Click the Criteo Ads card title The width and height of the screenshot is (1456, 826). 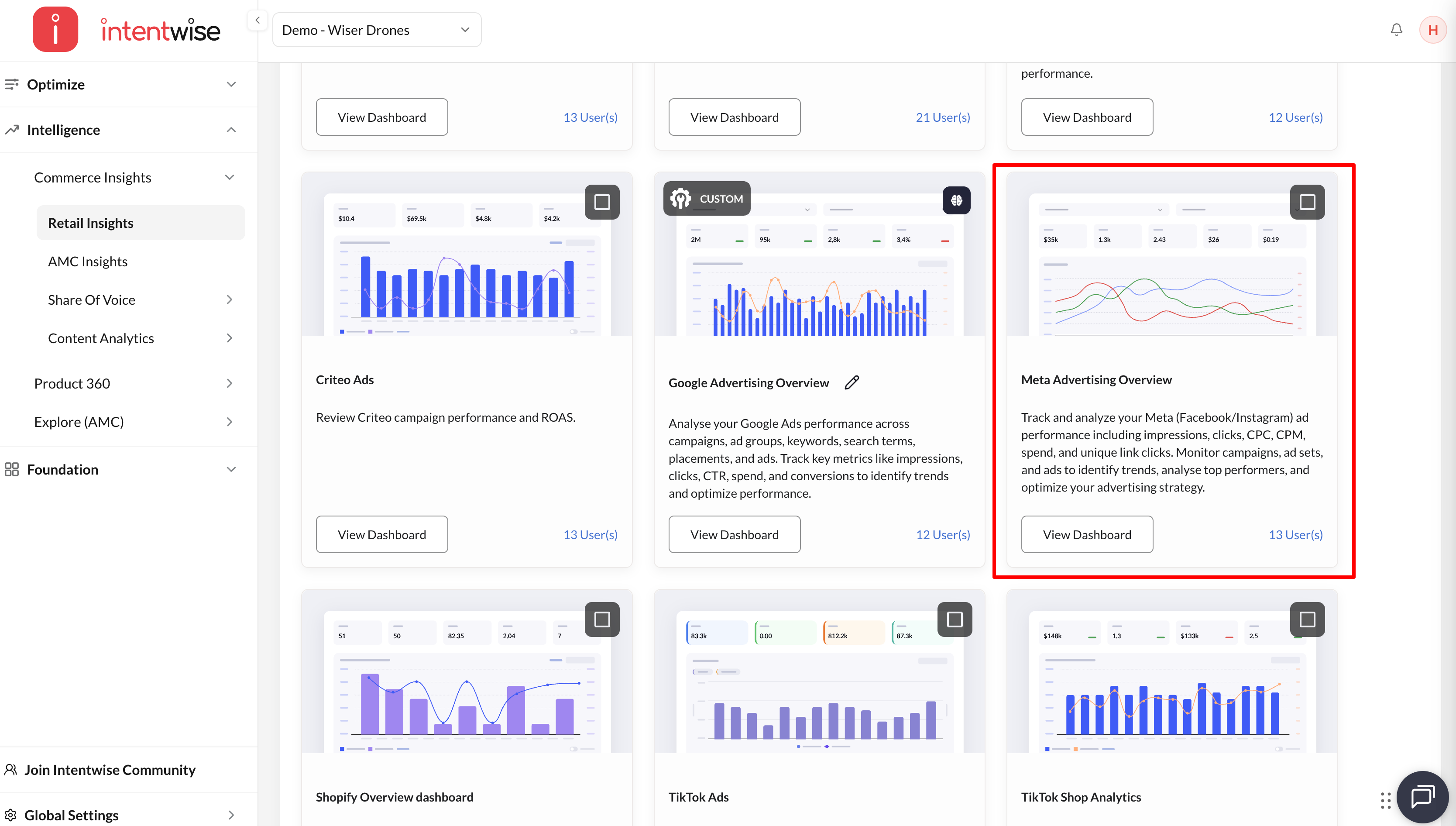(x=345, y=380)
